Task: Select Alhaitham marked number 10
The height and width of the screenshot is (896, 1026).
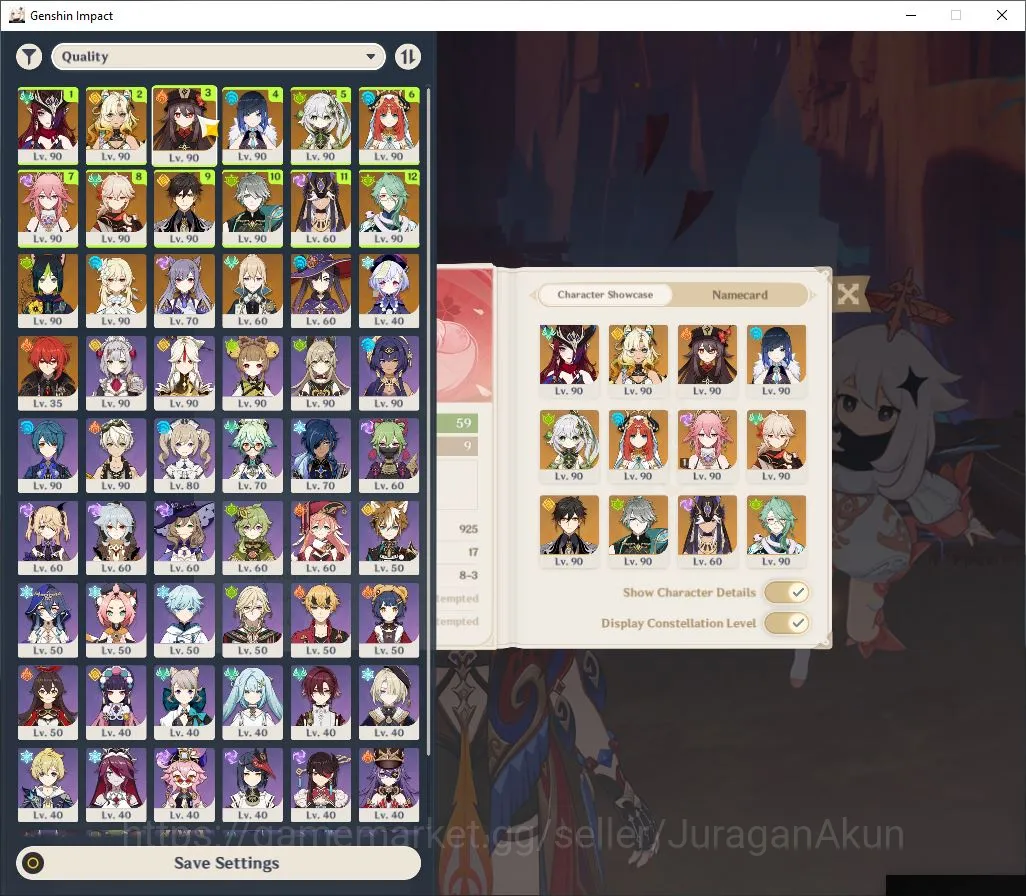Action: coord(253,208)
